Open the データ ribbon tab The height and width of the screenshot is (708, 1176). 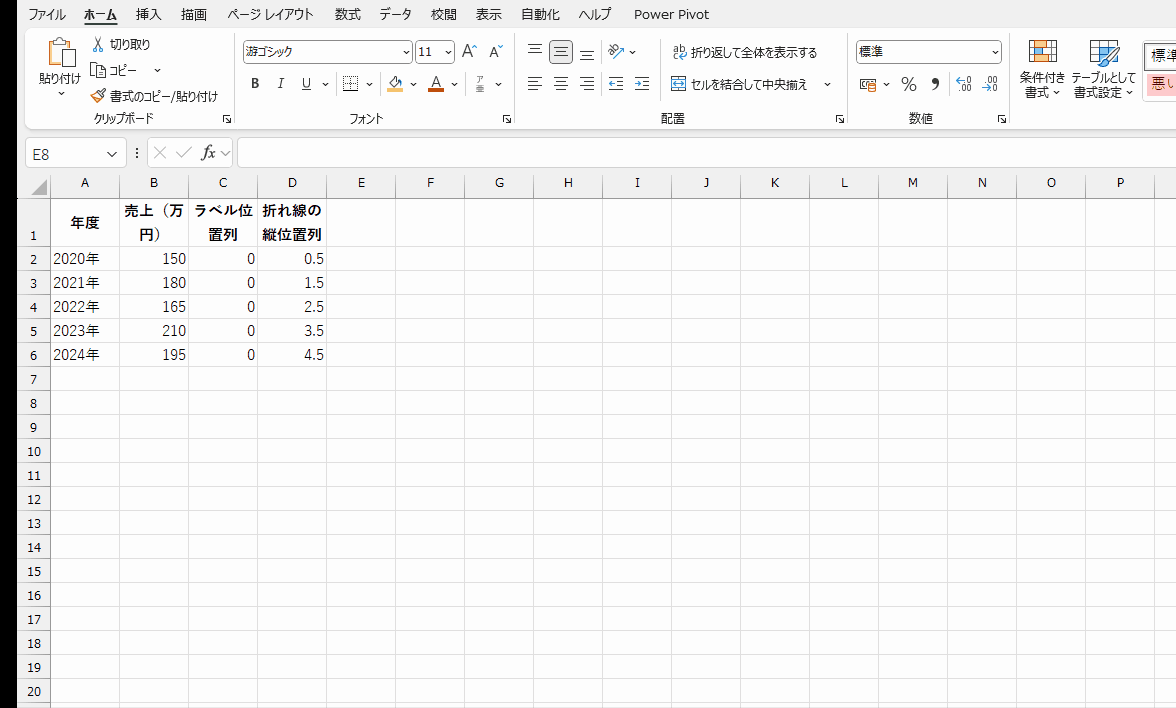tap(395, 14)
